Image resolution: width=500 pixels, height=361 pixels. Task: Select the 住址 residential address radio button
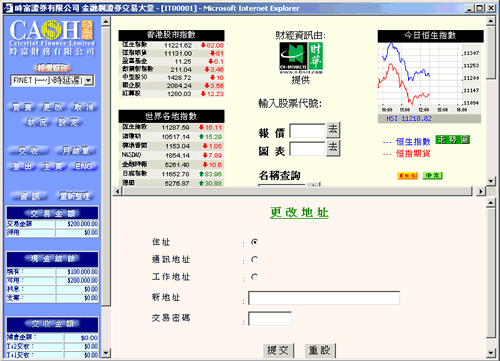[254, 242]
